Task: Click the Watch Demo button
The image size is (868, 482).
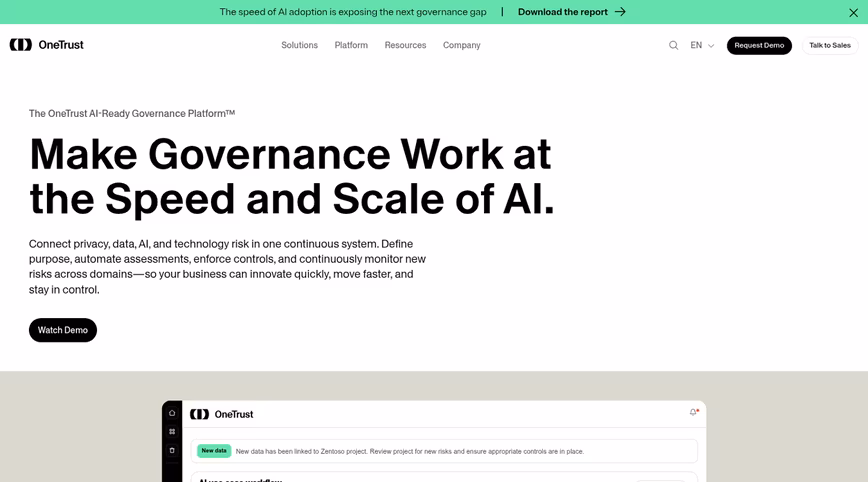Action: (x=63, y=330)
